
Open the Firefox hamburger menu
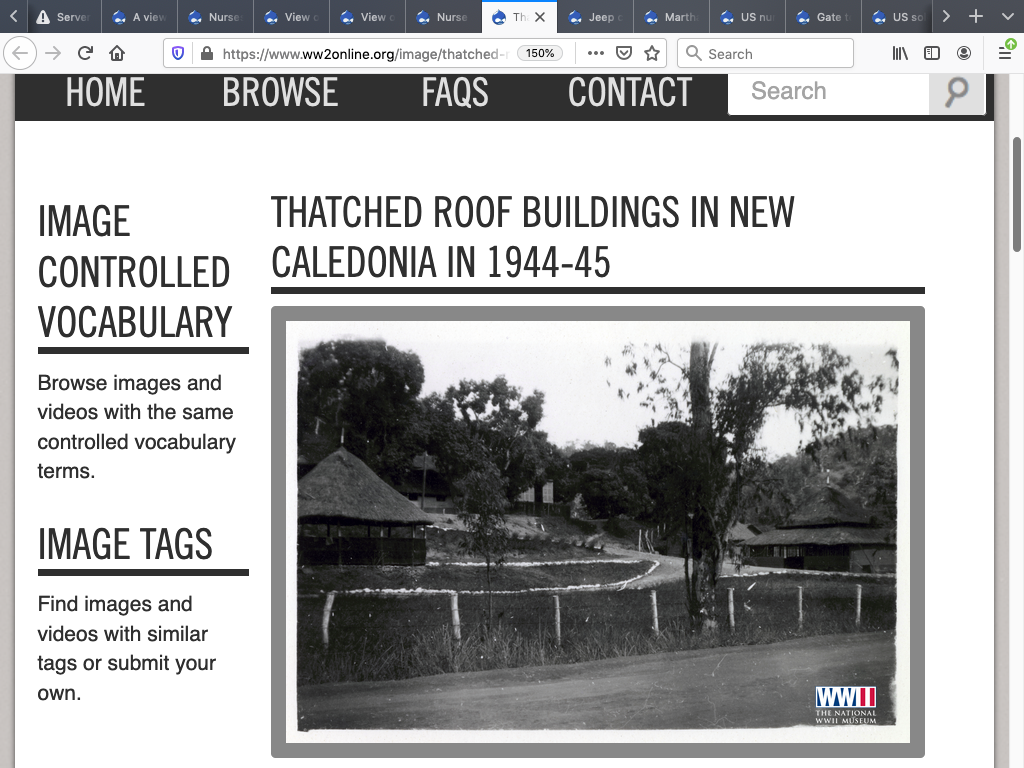(1005, 53)
